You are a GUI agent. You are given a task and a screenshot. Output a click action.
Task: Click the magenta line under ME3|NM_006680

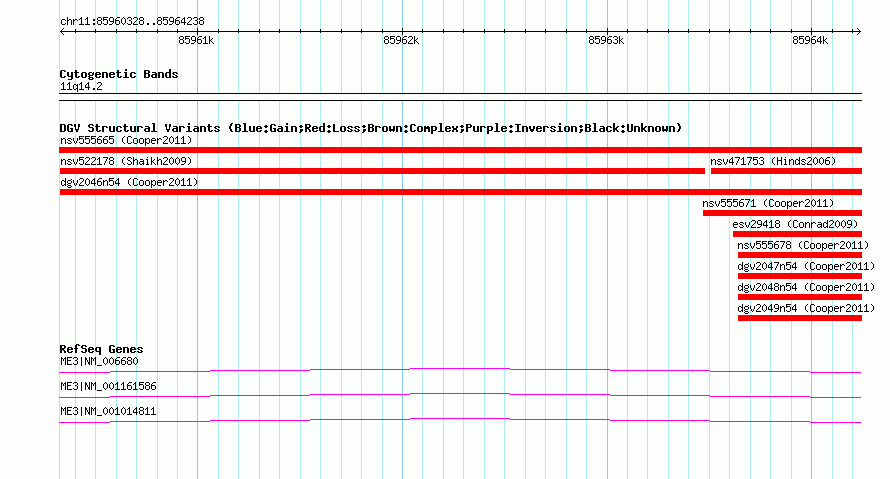point(460,371)
